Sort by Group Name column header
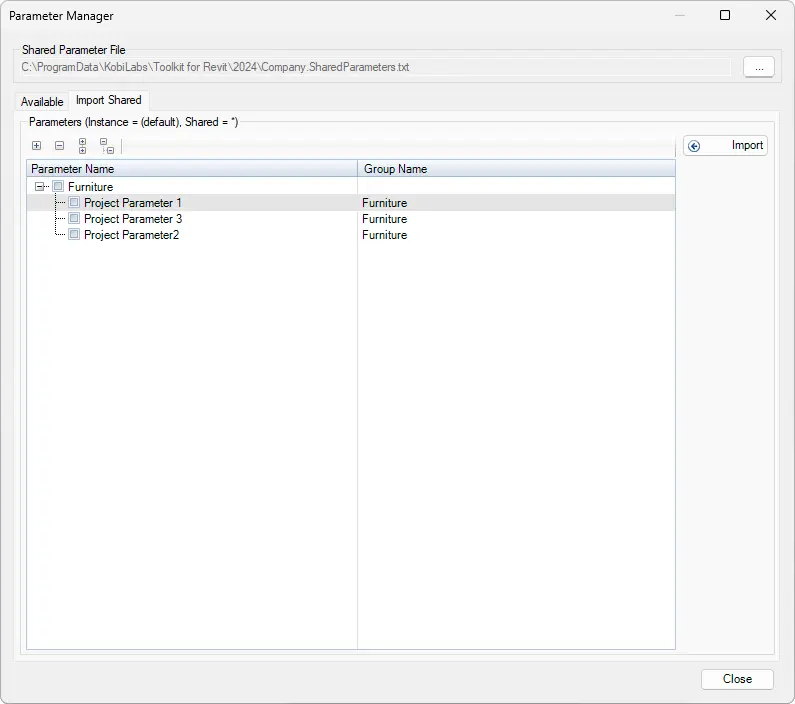Image resolution: width=795 pixels, height=704 pixels. coord(516,169)
